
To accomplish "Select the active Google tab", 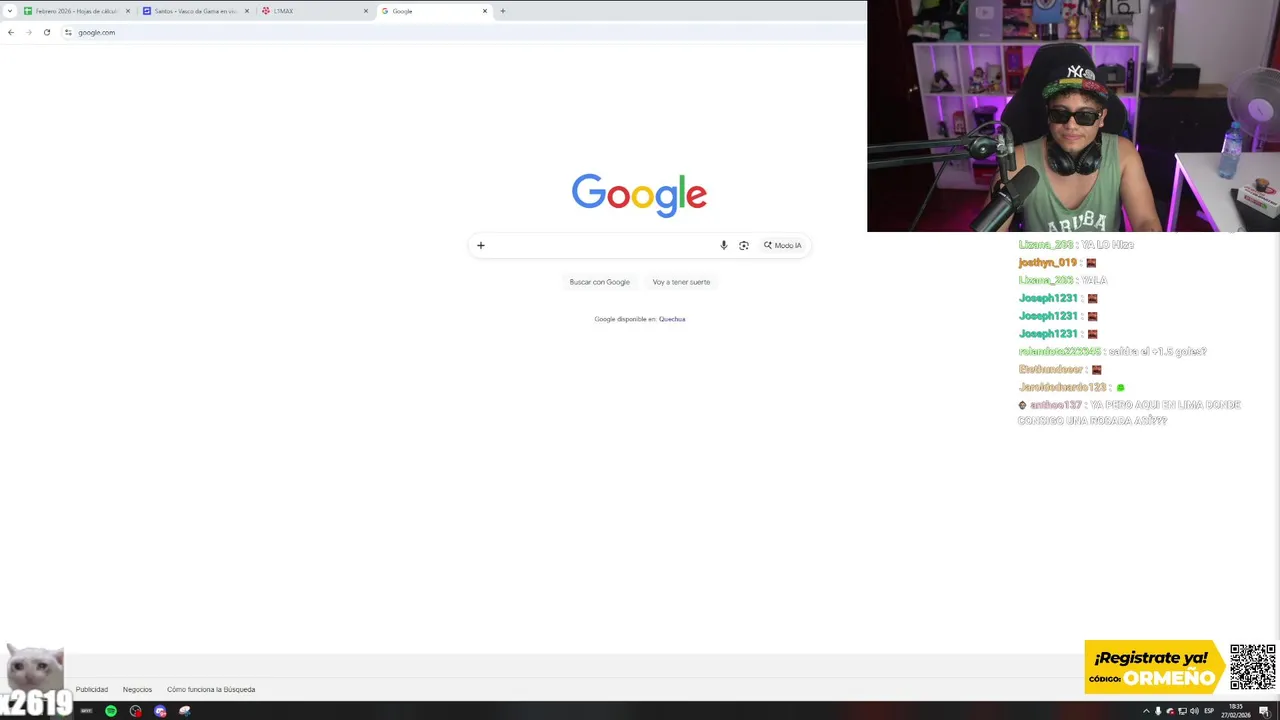I will pyautogui.click(x=433, y=11).
